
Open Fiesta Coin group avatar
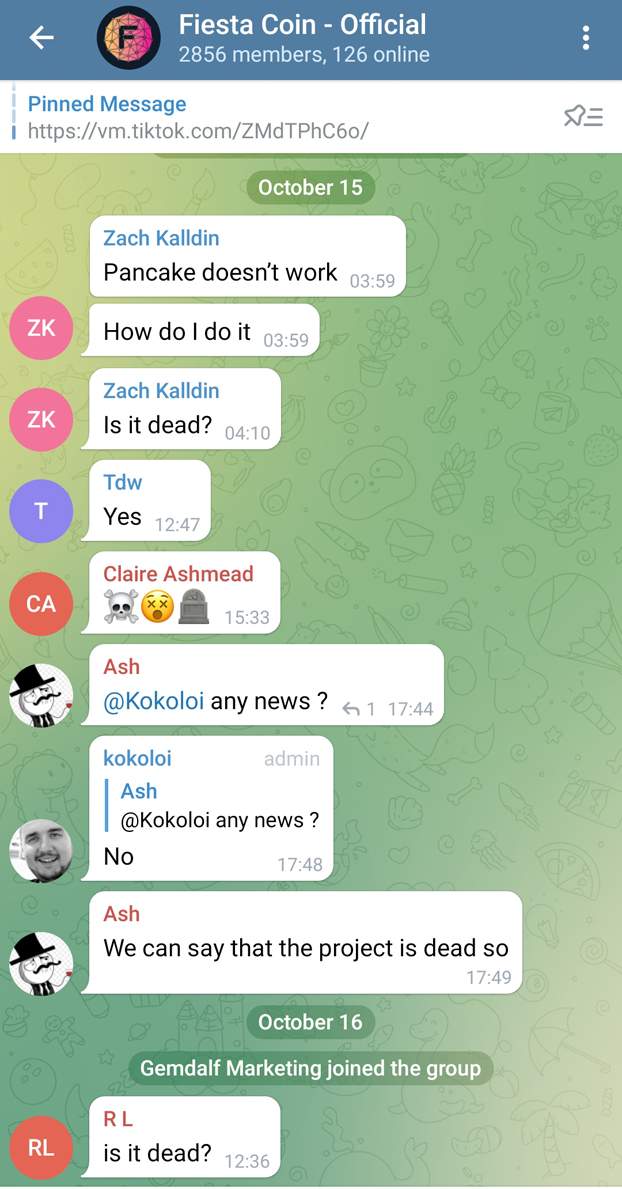[129, 38]
